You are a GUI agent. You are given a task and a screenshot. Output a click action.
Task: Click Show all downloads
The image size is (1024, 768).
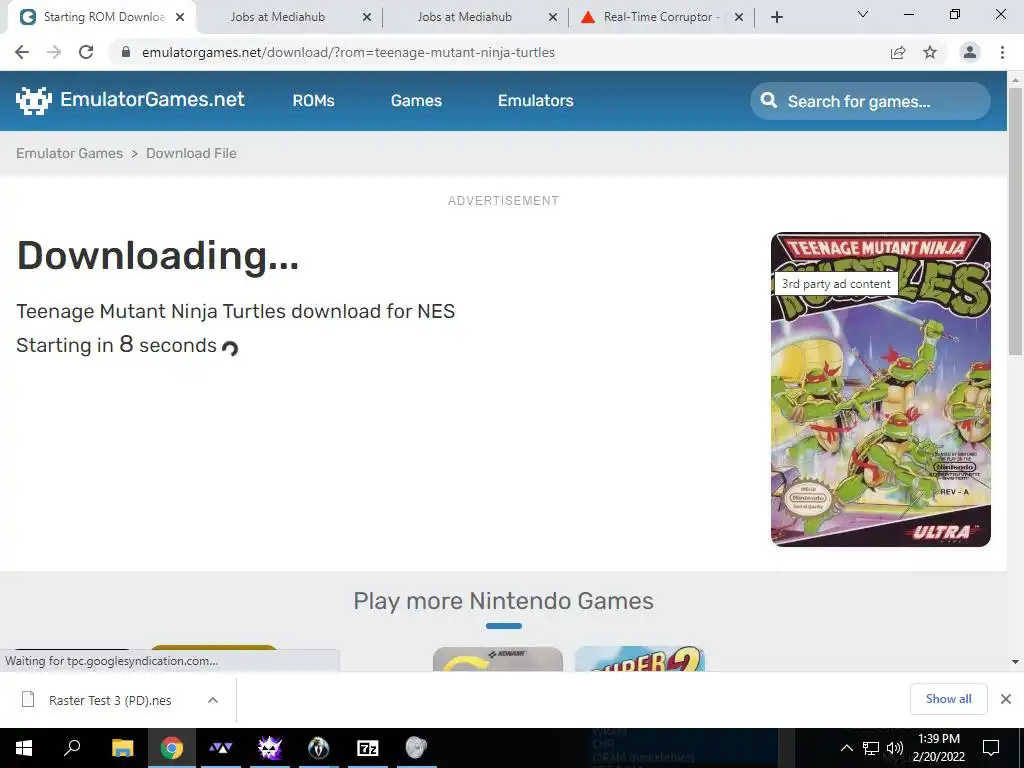(948, 699)
